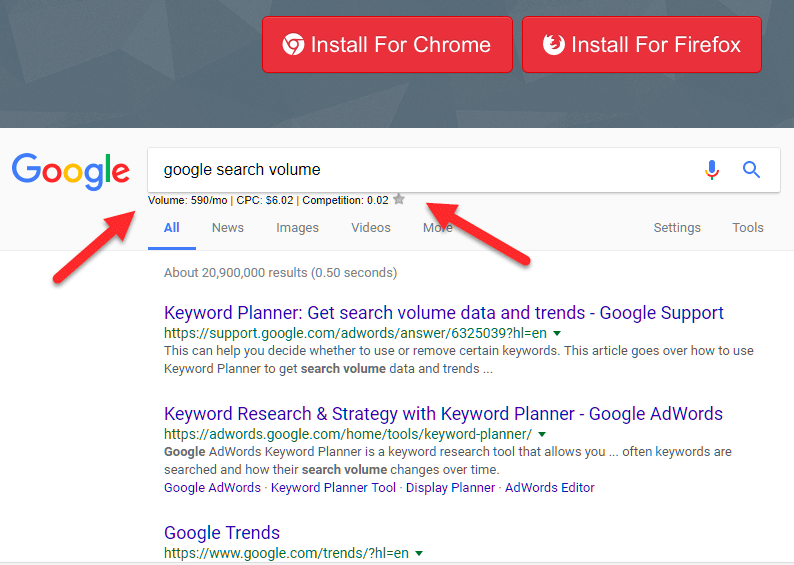Open the Keyword Planner Tool sitelink
Image resolution: width=794 pixels, height=565 pixels.
(x=333, y=488)
